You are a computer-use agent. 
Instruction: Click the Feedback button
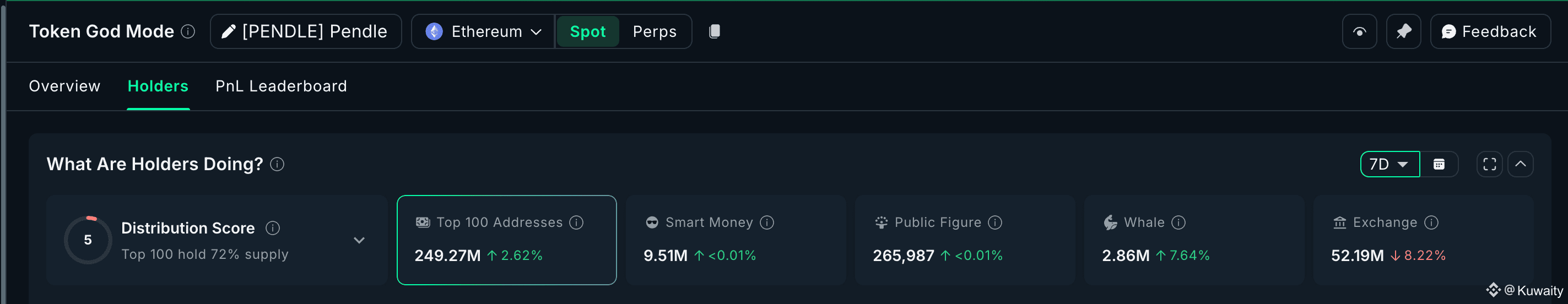[x=1489, y=31]
